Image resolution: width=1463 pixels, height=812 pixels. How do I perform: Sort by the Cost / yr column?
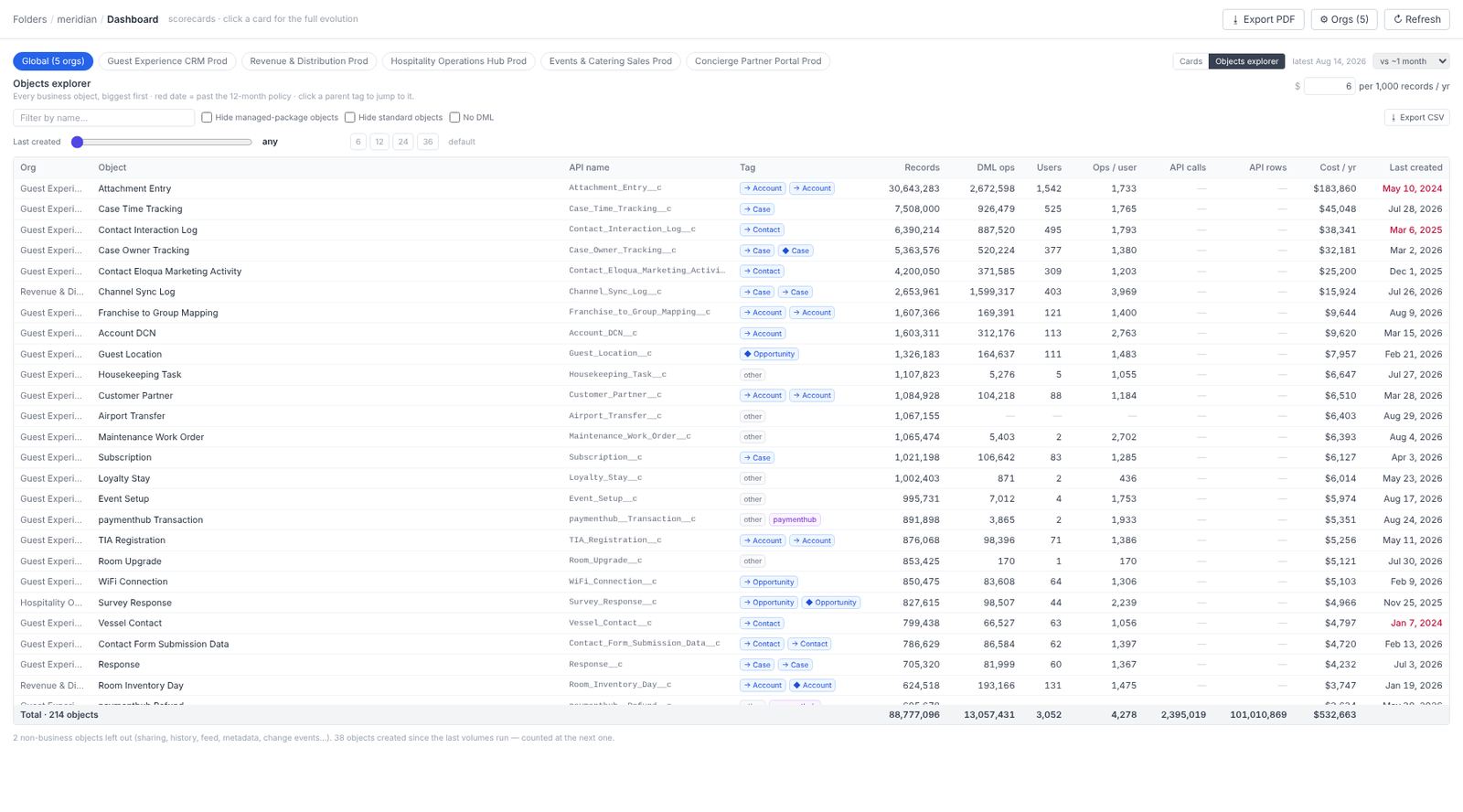click(1338, 167)
